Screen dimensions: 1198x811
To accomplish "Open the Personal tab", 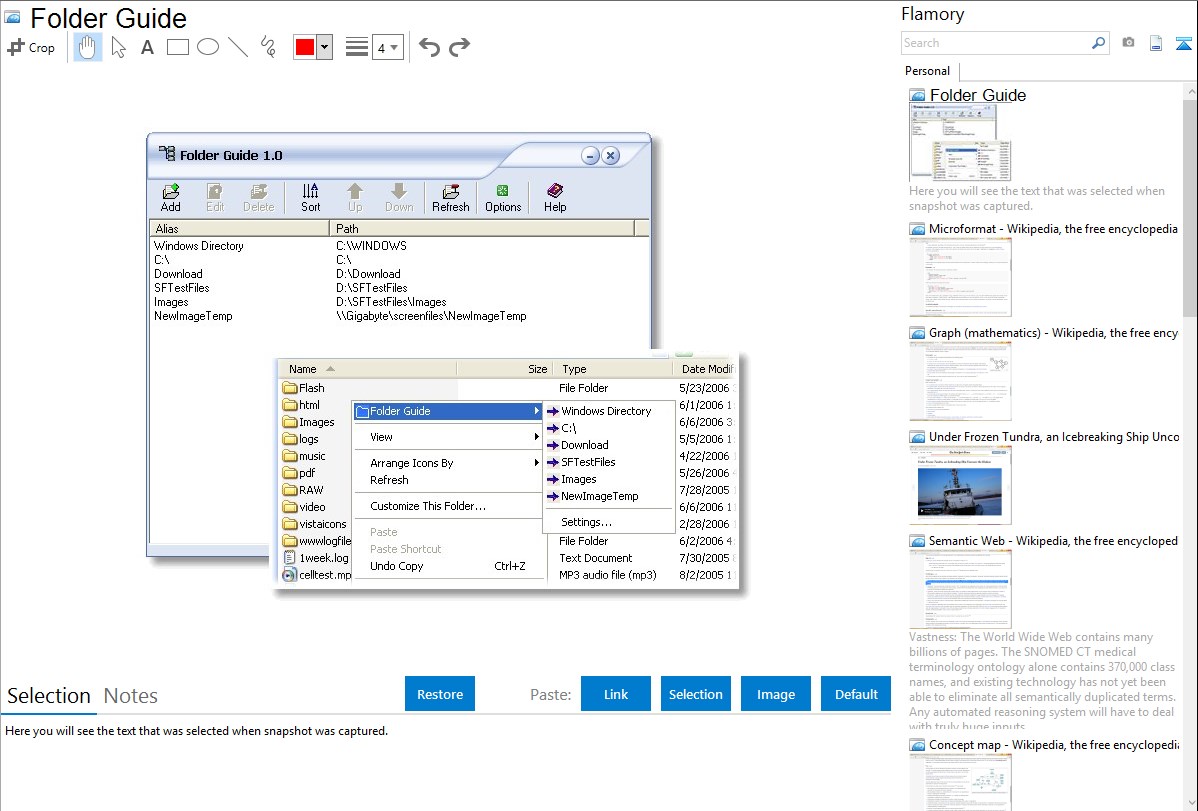I will click(927, 71).
